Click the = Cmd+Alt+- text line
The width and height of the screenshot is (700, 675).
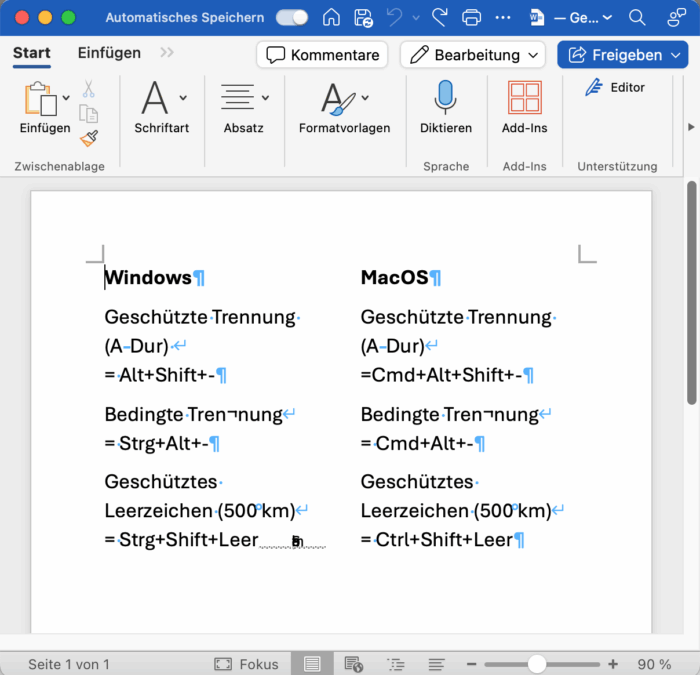pyautogui.click(x=417, y=444)
